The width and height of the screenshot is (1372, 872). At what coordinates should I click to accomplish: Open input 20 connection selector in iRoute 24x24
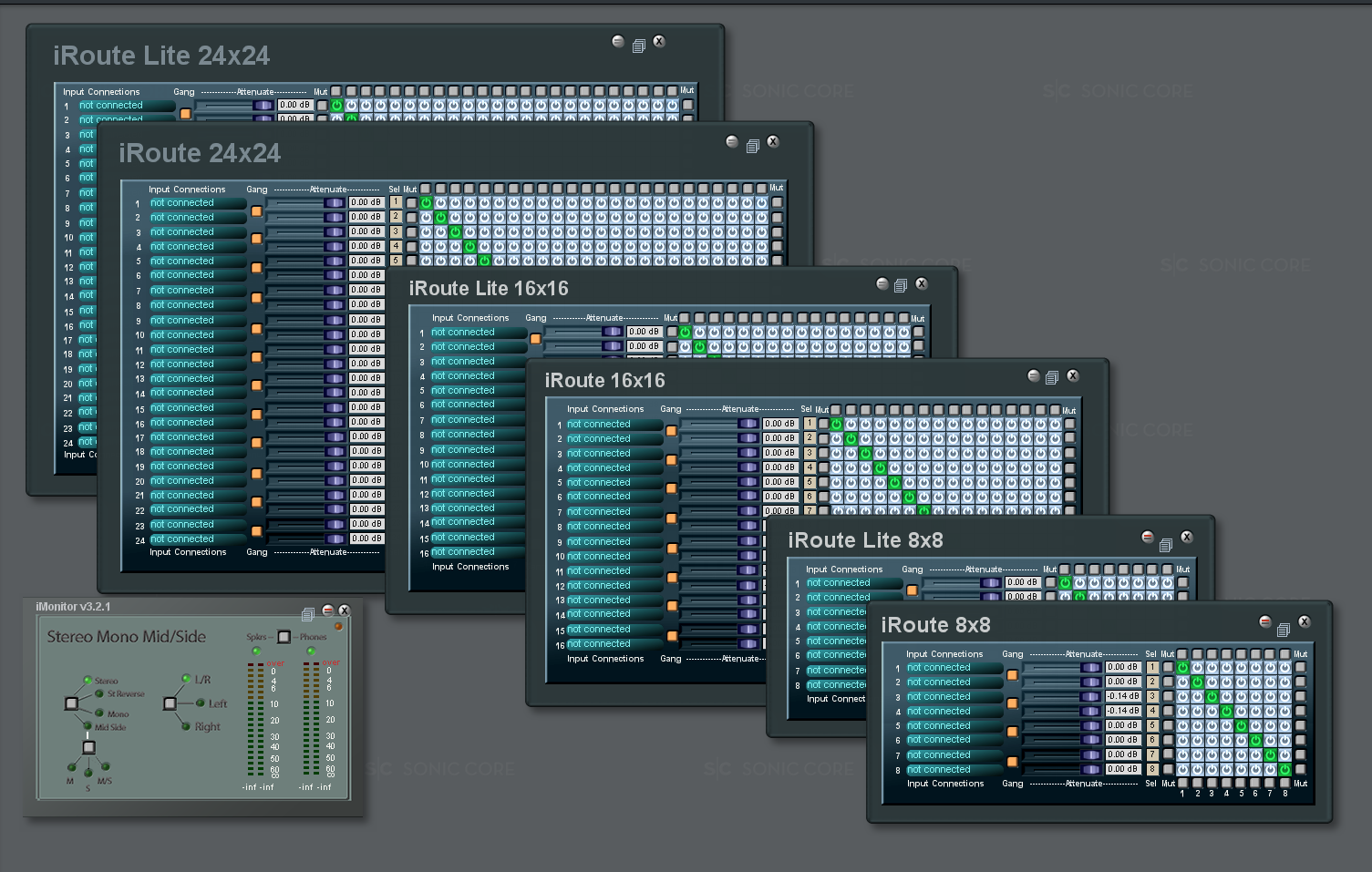click(x=198, y=480)
